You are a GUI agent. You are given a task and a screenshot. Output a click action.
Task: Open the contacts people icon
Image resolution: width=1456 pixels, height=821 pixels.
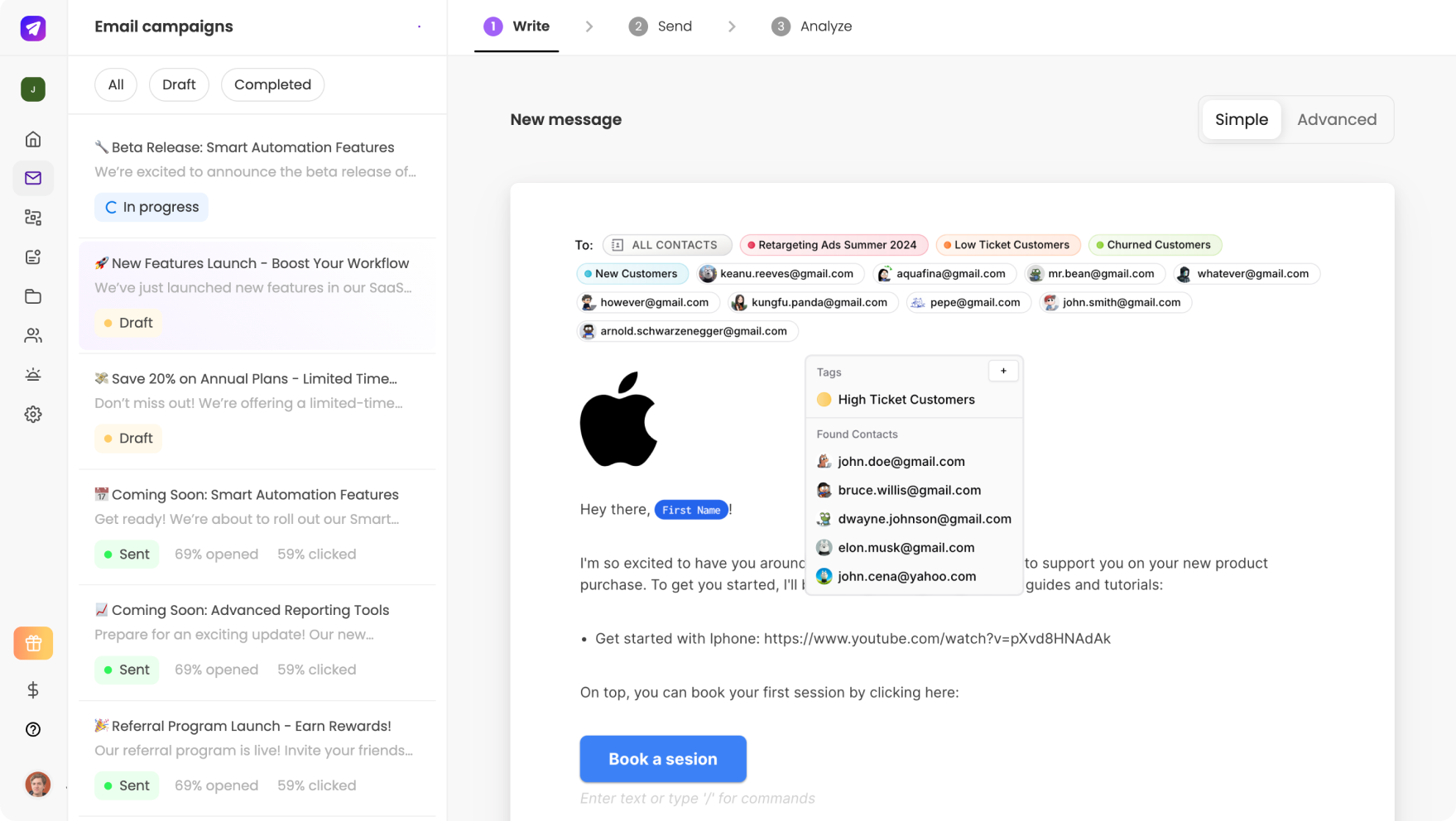[33, 335]
